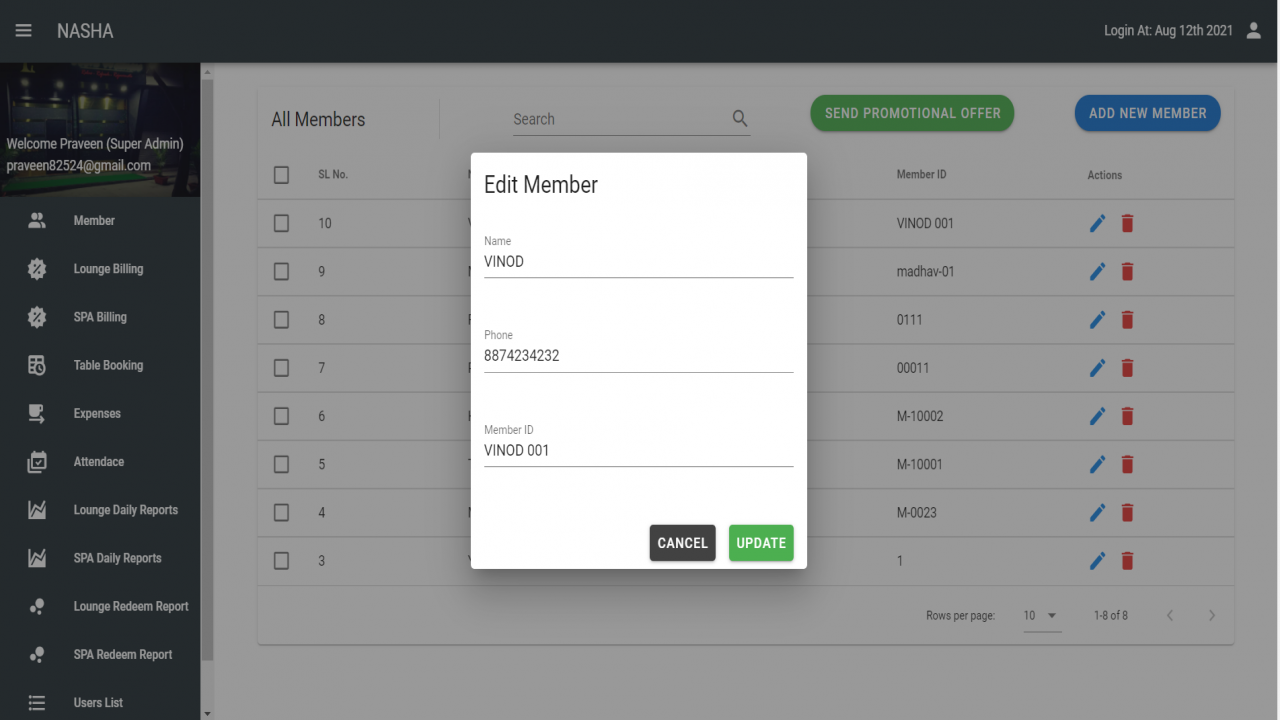This screenshot has height=720, width=1280.
Task: Check the row SL No. 3 checkbox
Action: [281, 560]
